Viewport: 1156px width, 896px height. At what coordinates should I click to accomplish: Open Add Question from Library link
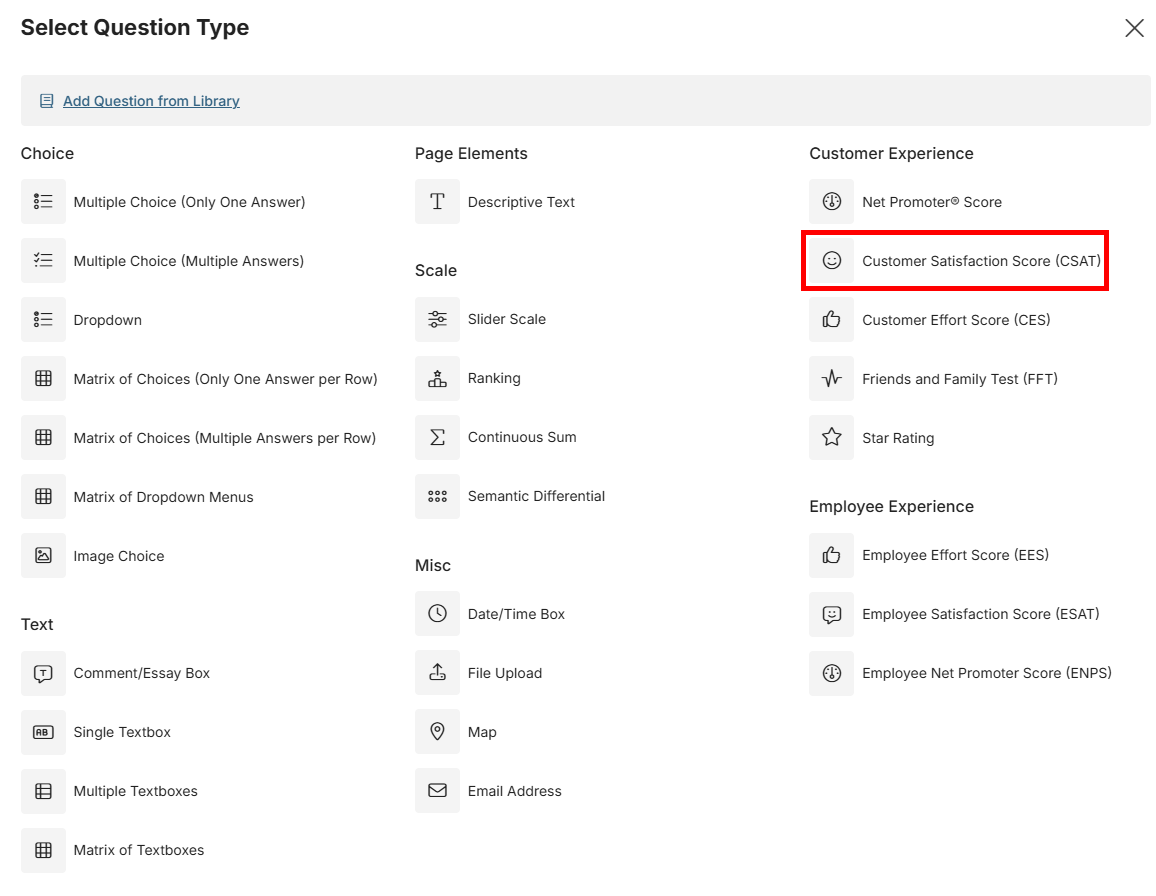pos(151,101)
